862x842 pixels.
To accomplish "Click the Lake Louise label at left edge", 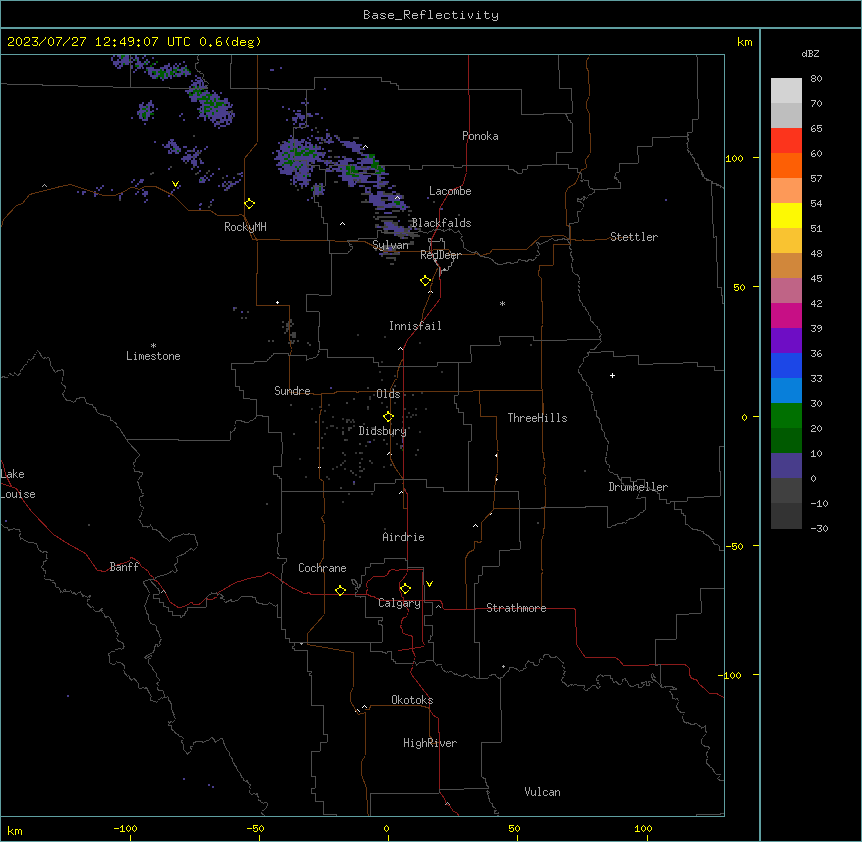I will tap(18, 484).
